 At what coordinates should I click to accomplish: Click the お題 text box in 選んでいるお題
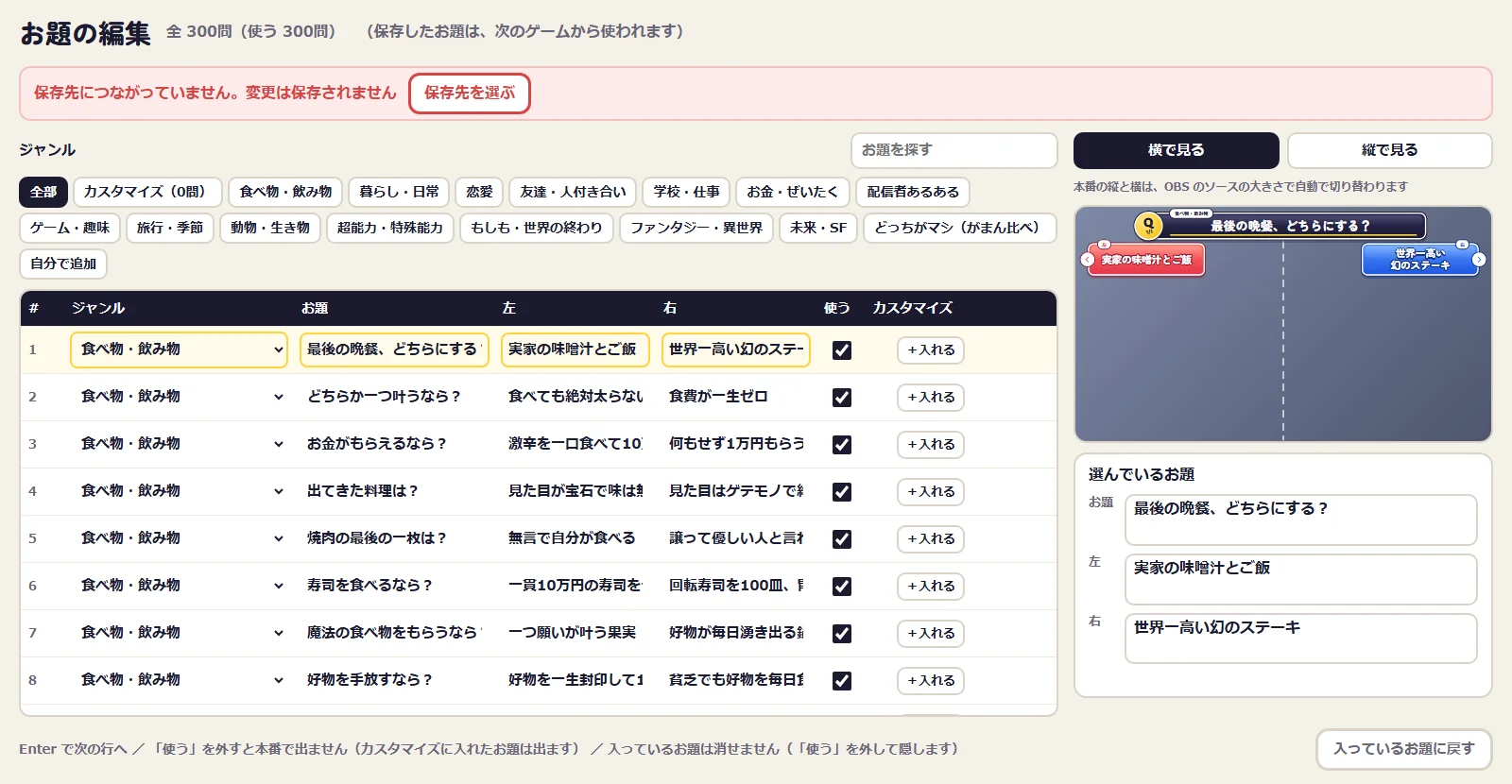point(1300,520)
